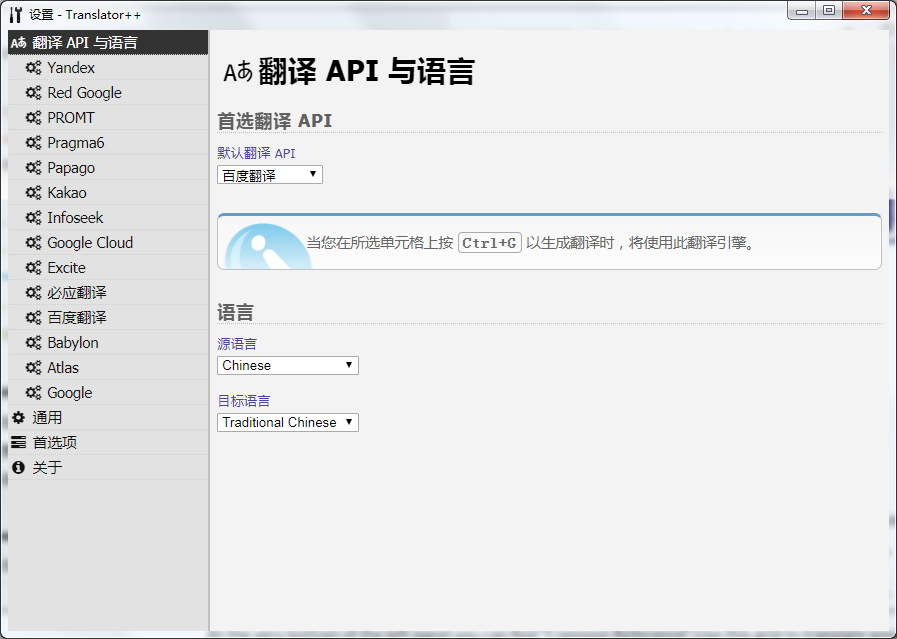The width and height of the screenshot is (897, 639).
Task: Open the 源语言 dropdown showing Chinese
Action: coord(287,365)
